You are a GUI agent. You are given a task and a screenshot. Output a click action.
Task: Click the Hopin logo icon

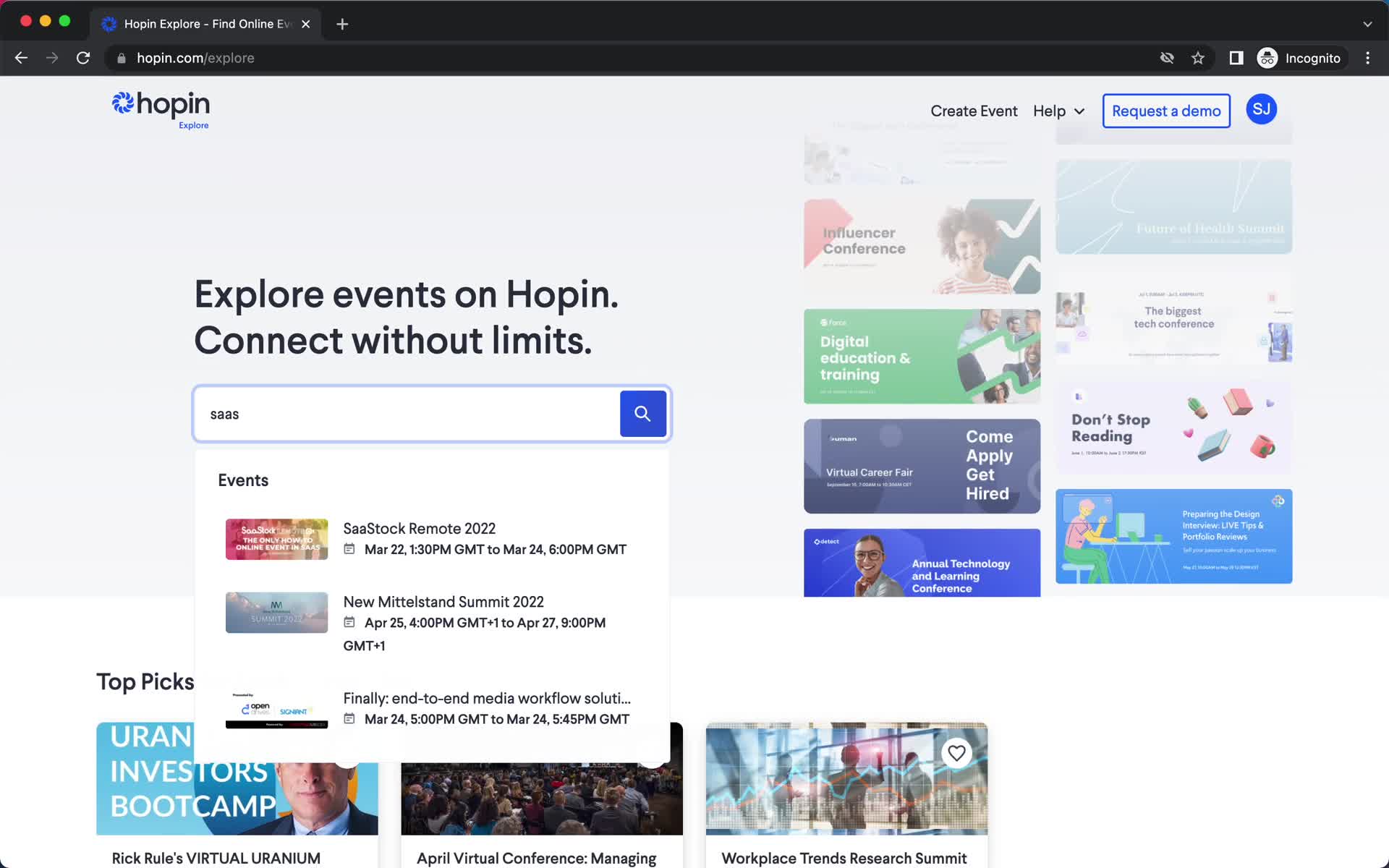click(x=120, y=103)
